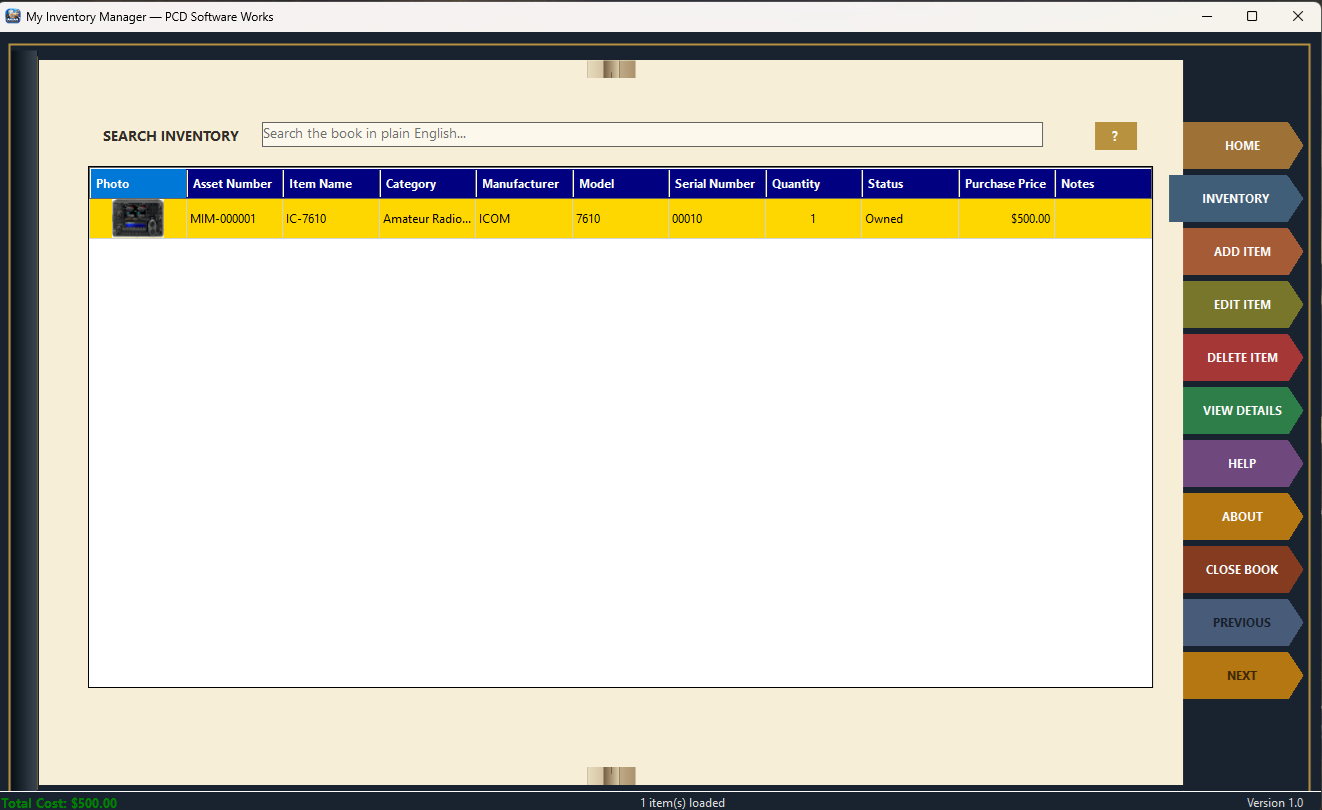
Task: Click the IC-7610 item name cell
Action: 332,219
